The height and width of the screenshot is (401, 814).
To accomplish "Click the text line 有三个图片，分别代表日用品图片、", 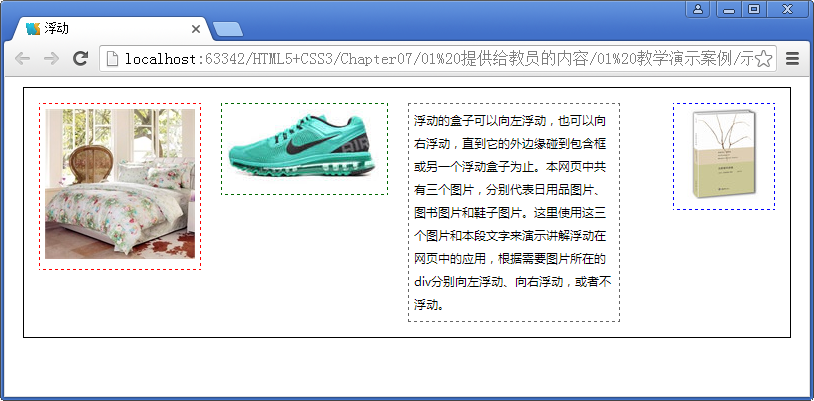I will [508, 190].
